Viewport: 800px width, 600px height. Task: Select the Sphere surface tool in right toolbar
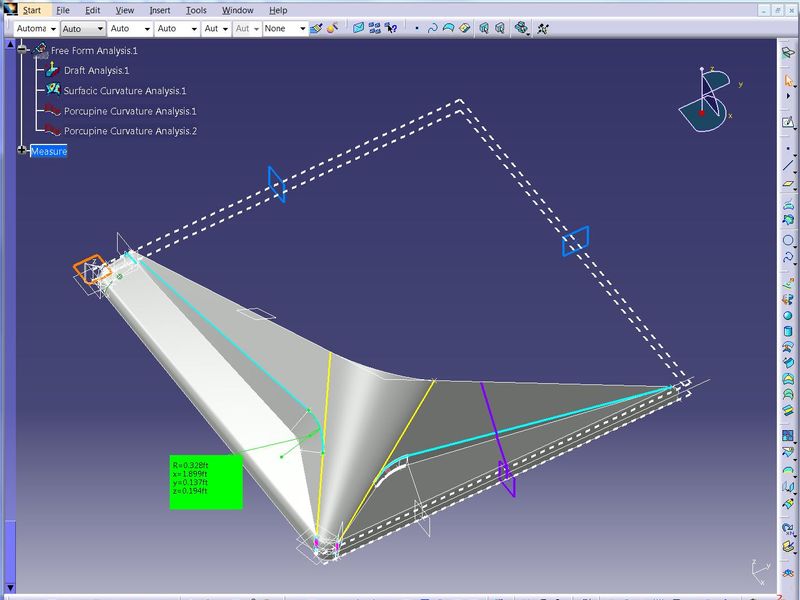[x=788, y=316]
